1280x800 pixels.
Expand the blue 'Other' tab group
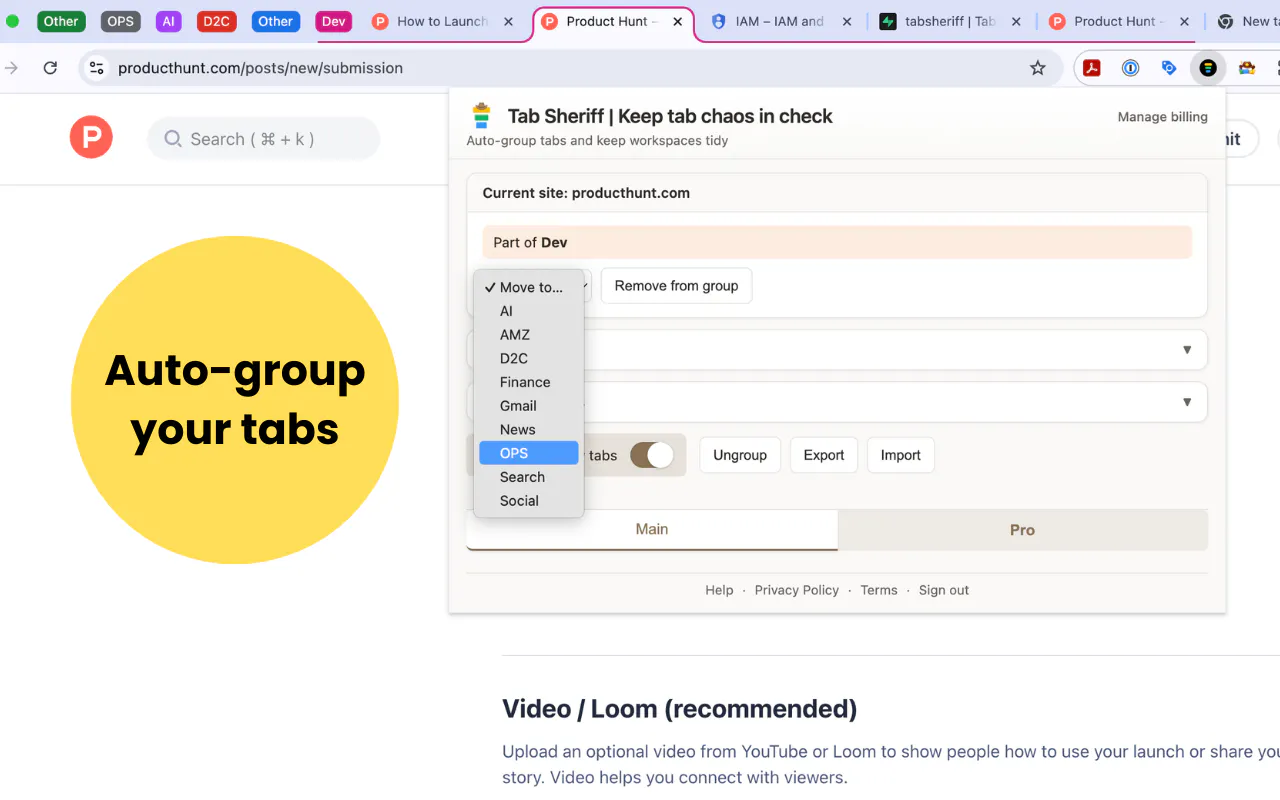[275, 21]
